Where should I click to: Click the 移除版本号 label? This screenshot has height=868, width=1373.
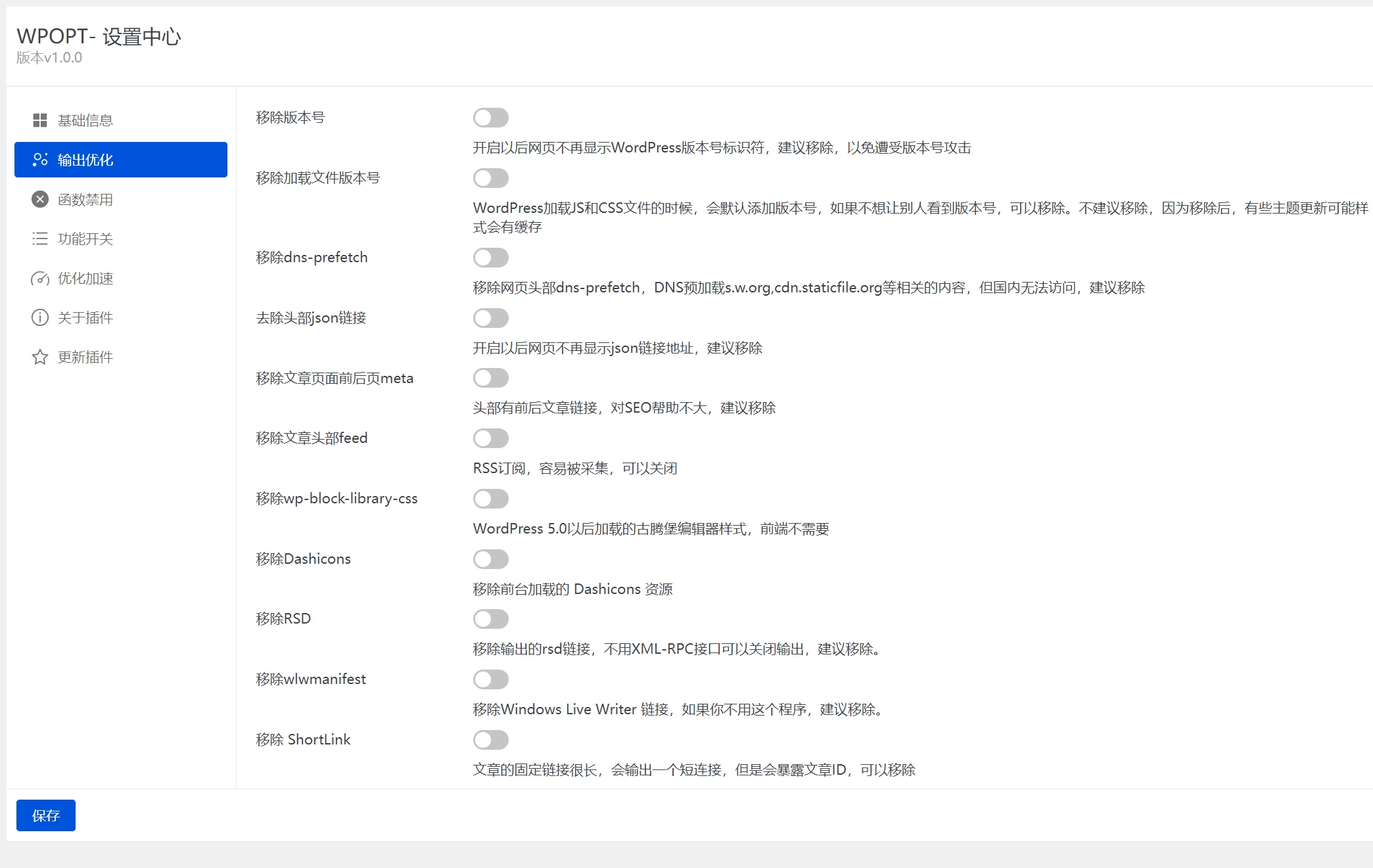[291, 118]
